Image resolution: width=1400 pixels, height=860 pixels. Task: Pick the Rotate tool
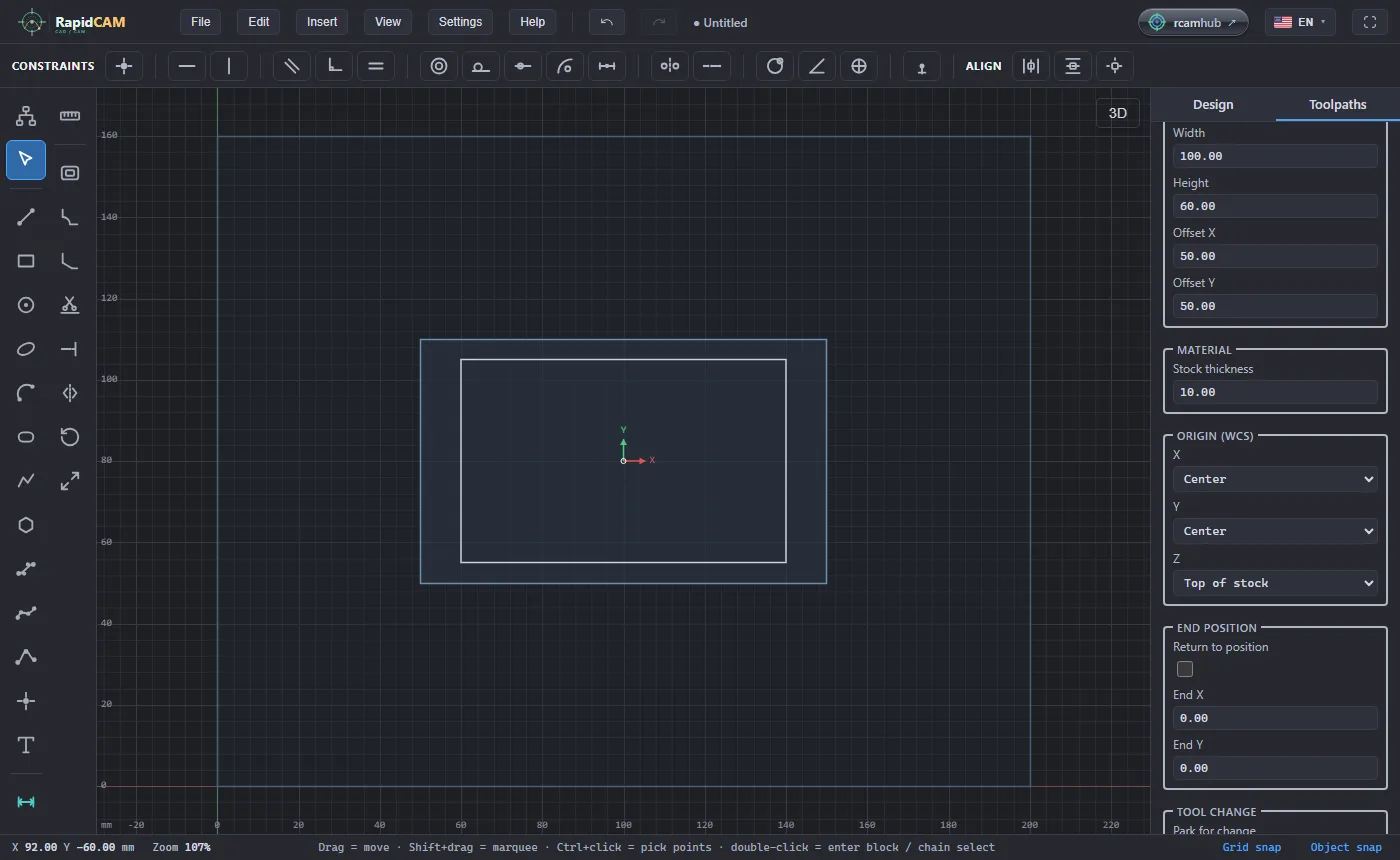[70, 437]
